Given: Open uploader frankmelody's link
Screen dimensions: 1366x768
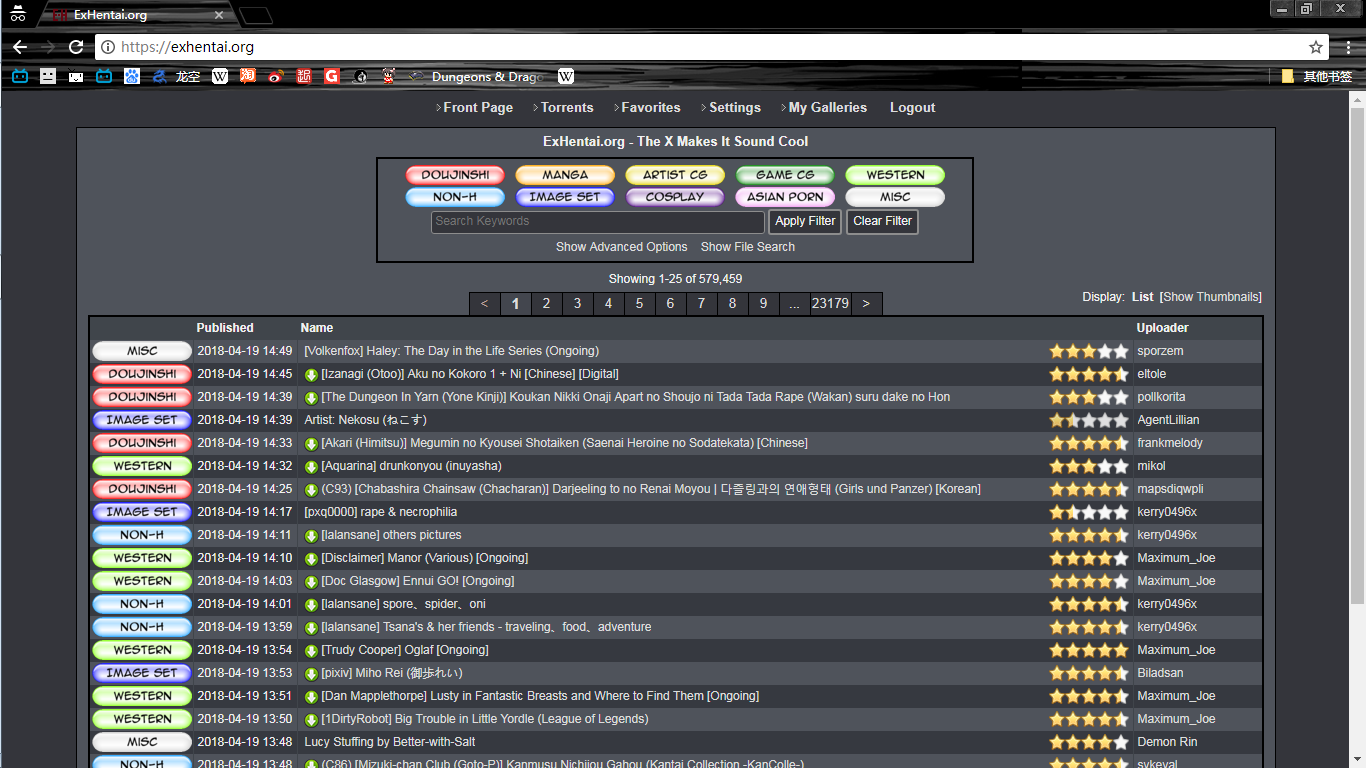Looking at the screenshot, I should pos(1170,444).
